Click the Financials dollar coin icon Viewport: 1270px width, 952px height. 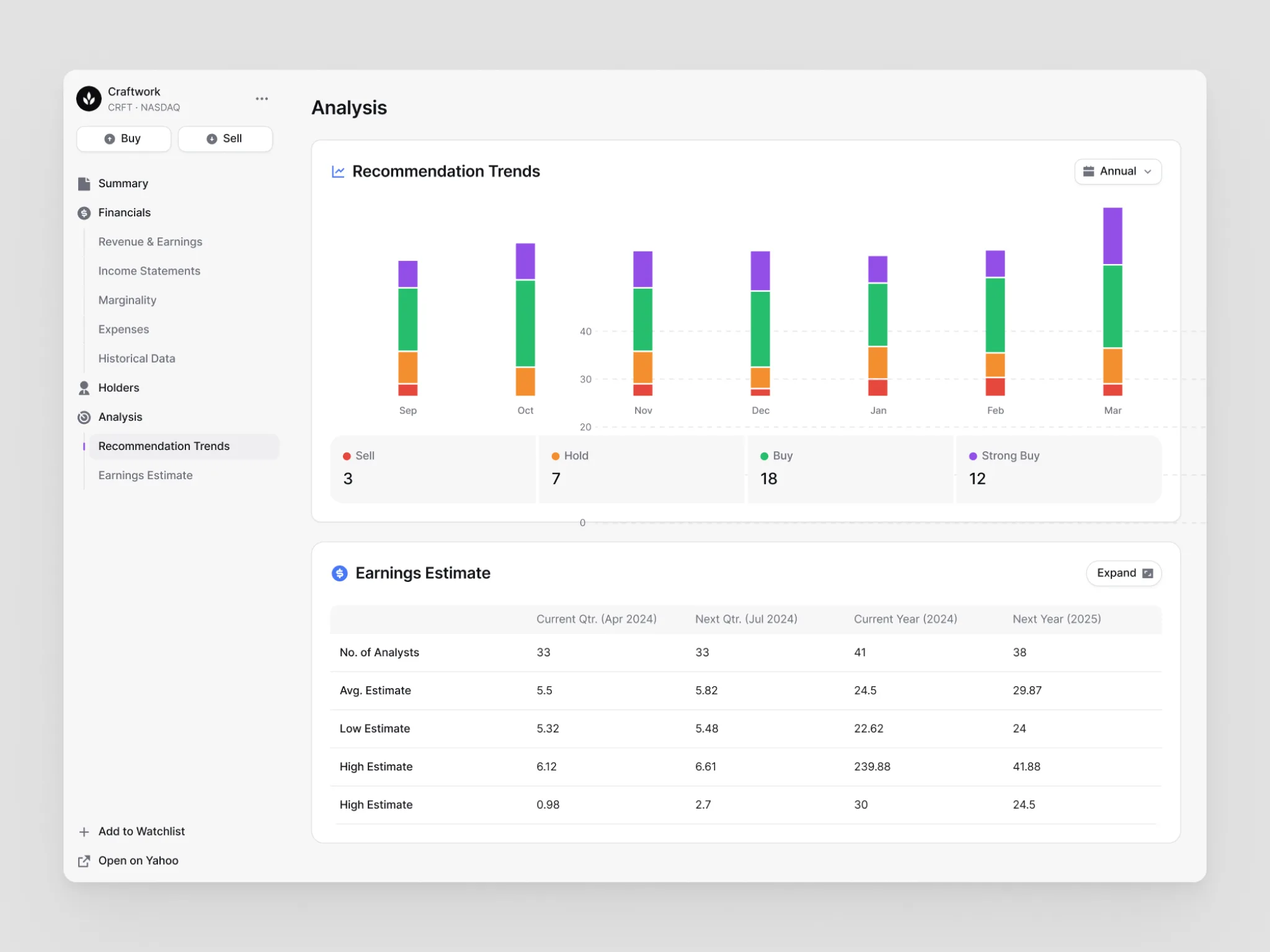[x=84, y=213]
